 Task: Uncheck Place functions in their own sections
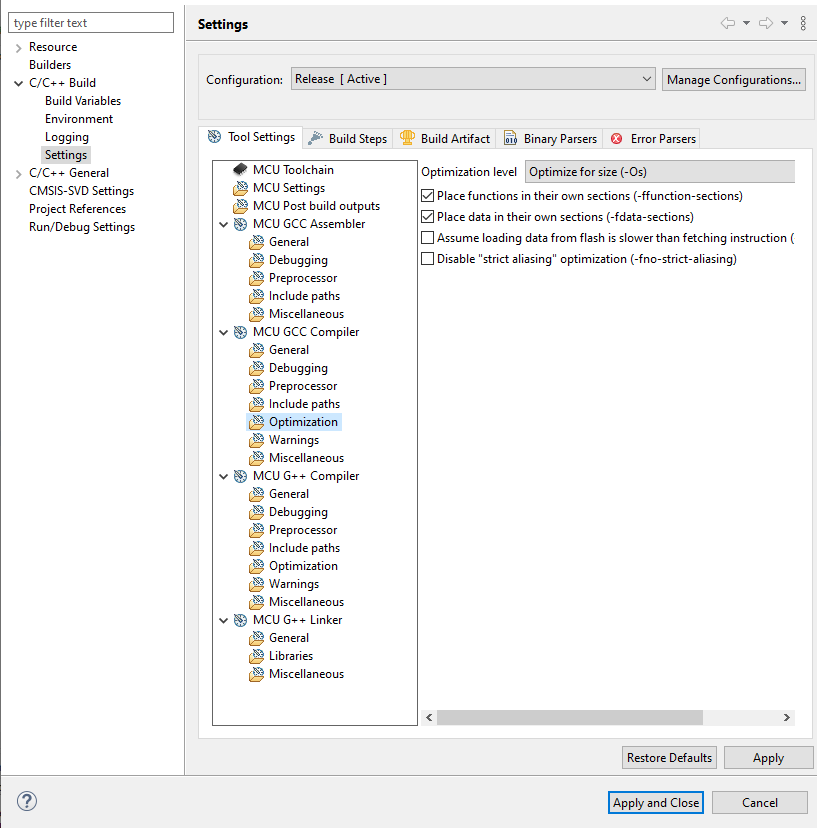tap(427, 196)
